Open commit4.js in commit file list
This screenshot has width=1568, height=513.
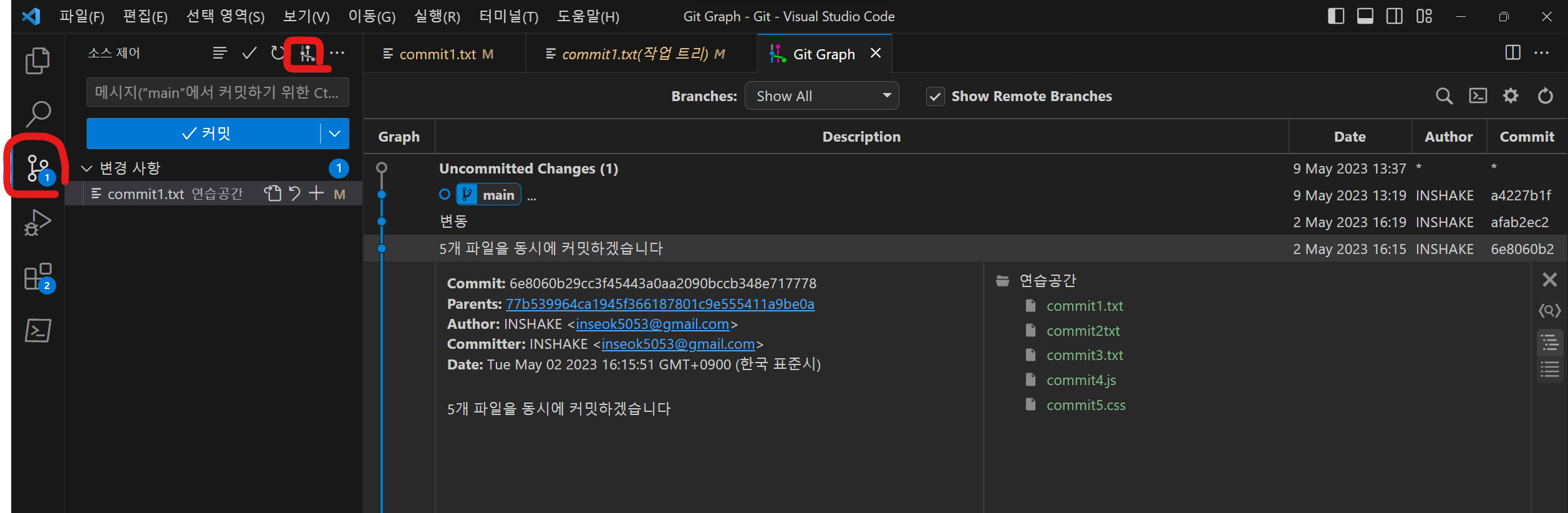pos(1082,380)
